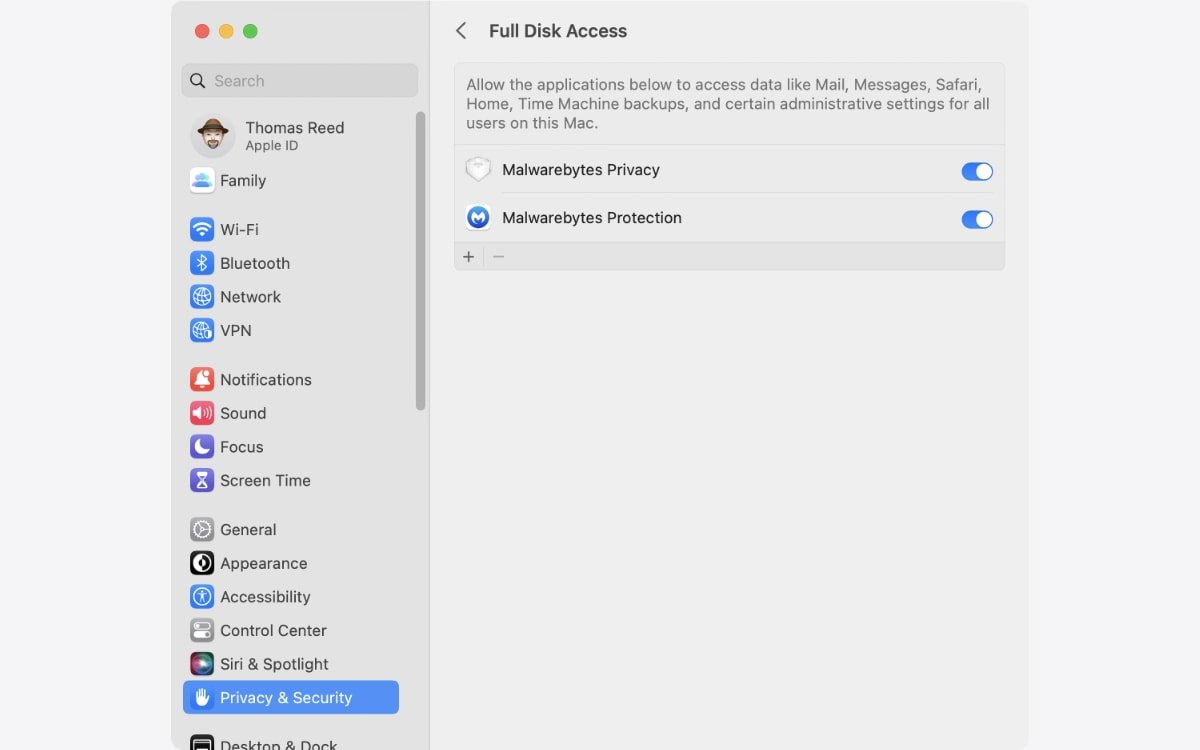Click the Siri & Spotlight icon
The image size is (1200, 750).
tap(202, 664)
